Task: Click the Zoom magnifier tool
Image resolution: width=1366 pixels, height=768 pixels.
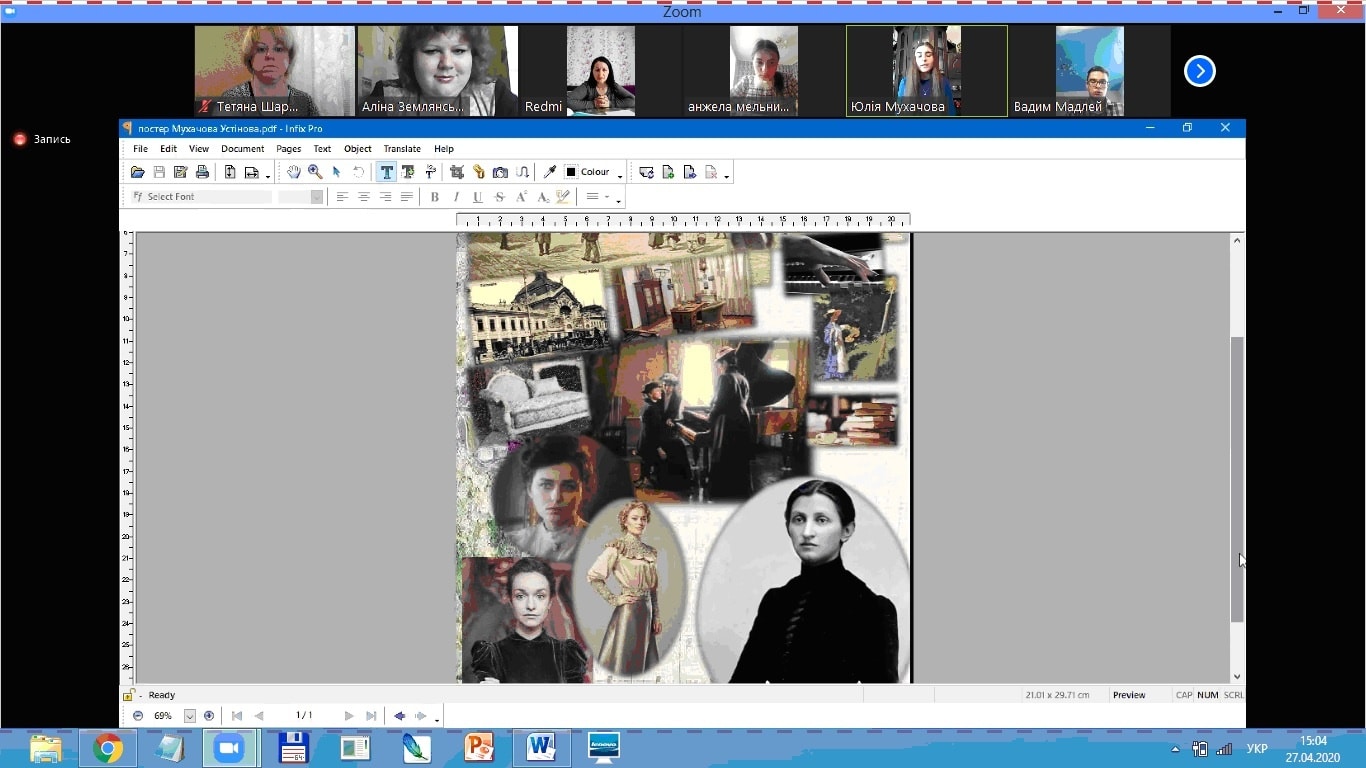Action: (315, 172)
